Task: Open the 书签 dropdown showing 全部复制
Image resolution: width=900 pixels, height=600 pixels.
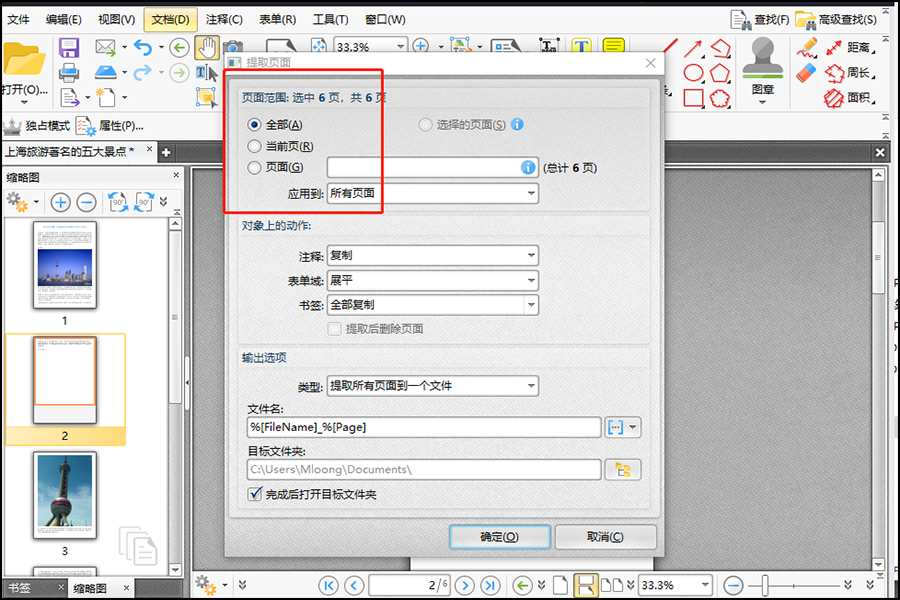Action: click(x=433, y=305)
